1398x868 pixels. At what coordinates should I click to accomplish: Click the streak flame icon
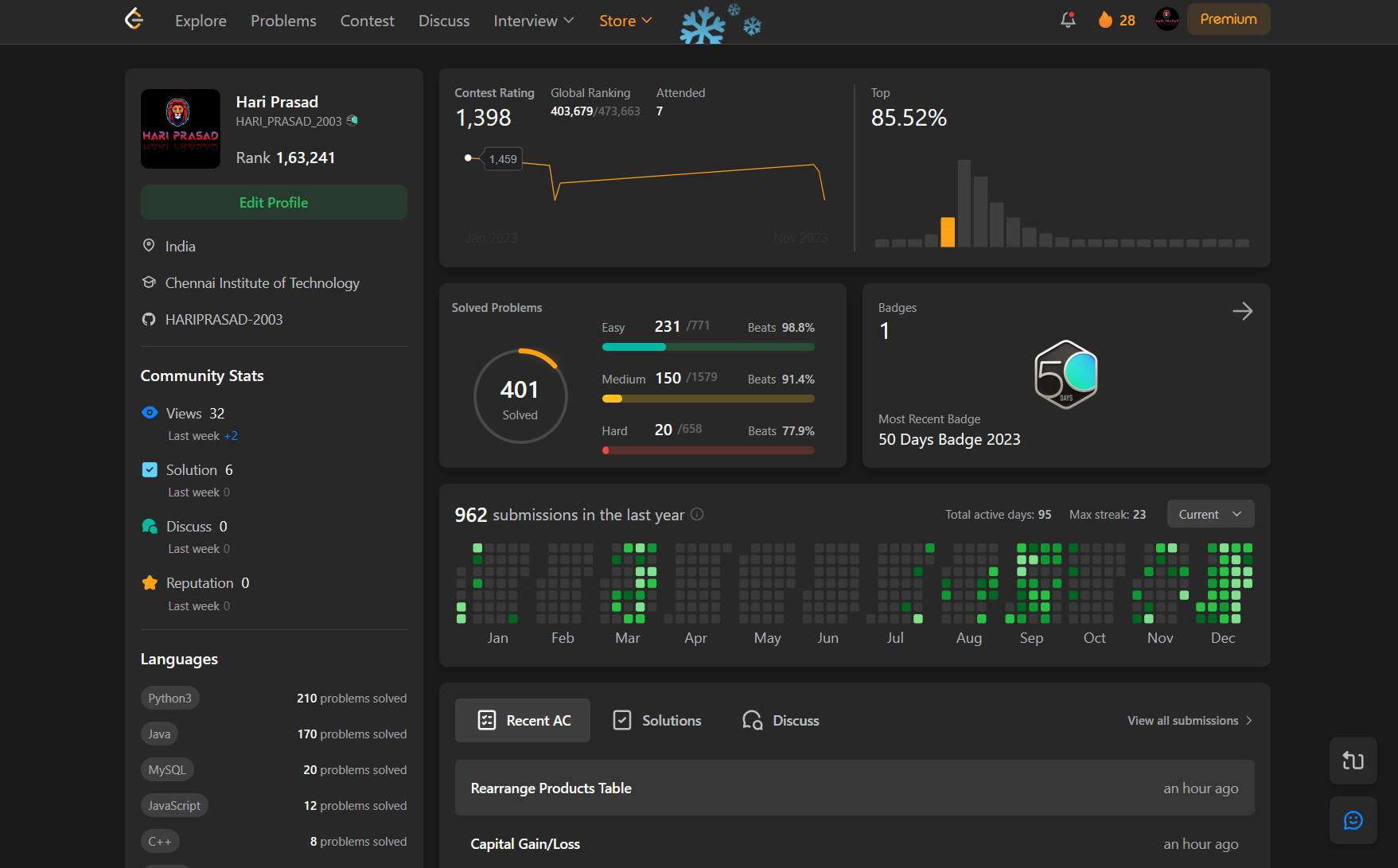(x=1105, y=20)
